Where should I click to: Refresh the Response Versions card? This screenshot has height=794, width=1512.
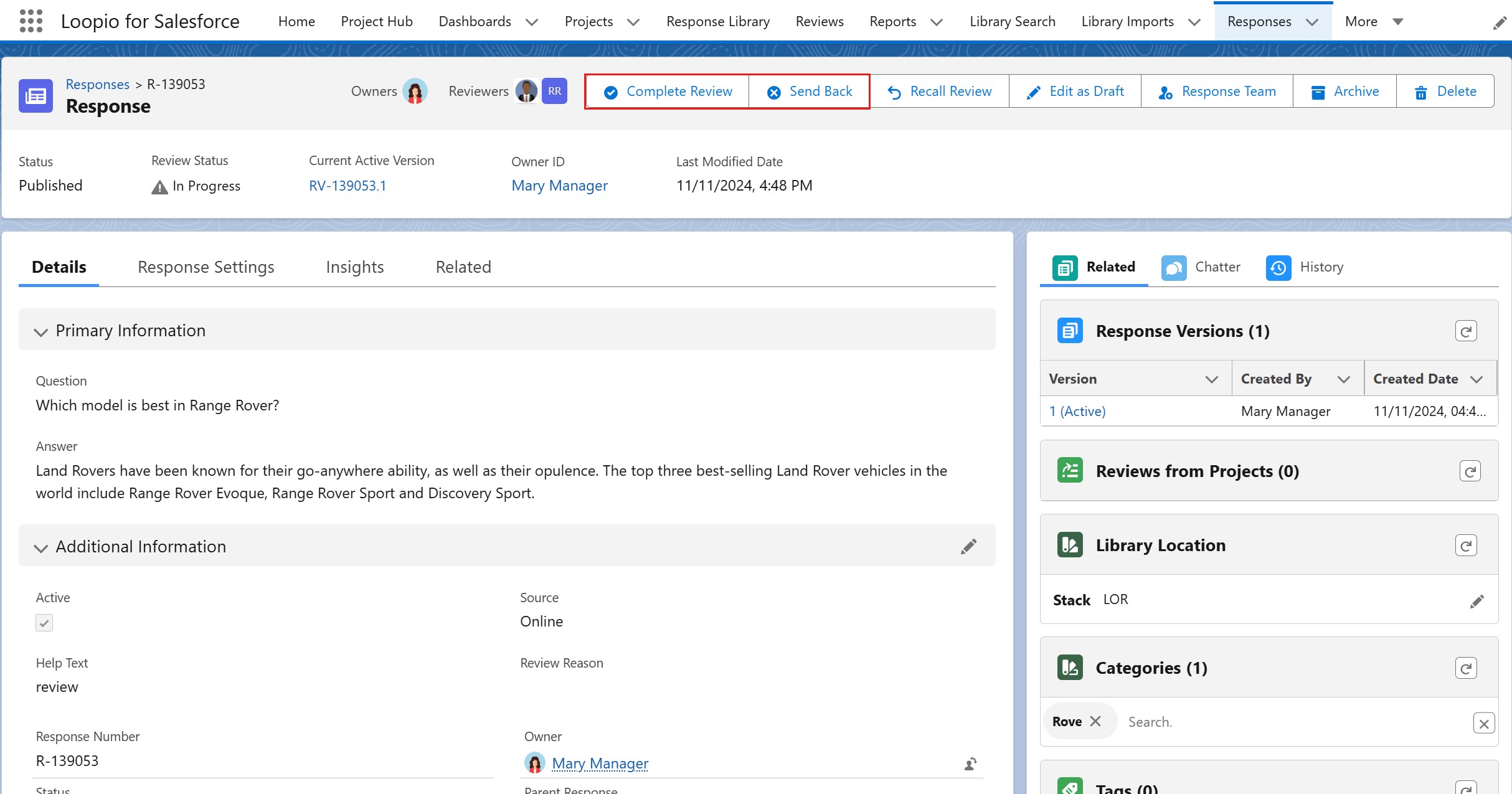[x=1466, y=331]
